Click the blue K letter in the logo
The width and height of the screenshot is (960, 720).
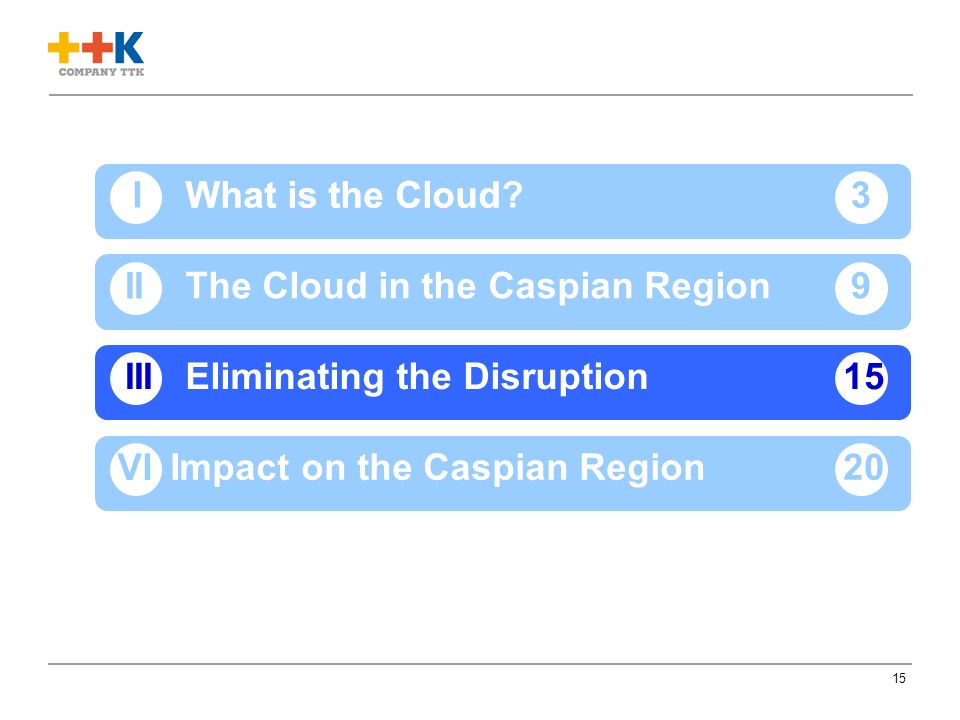coord(129,47)
